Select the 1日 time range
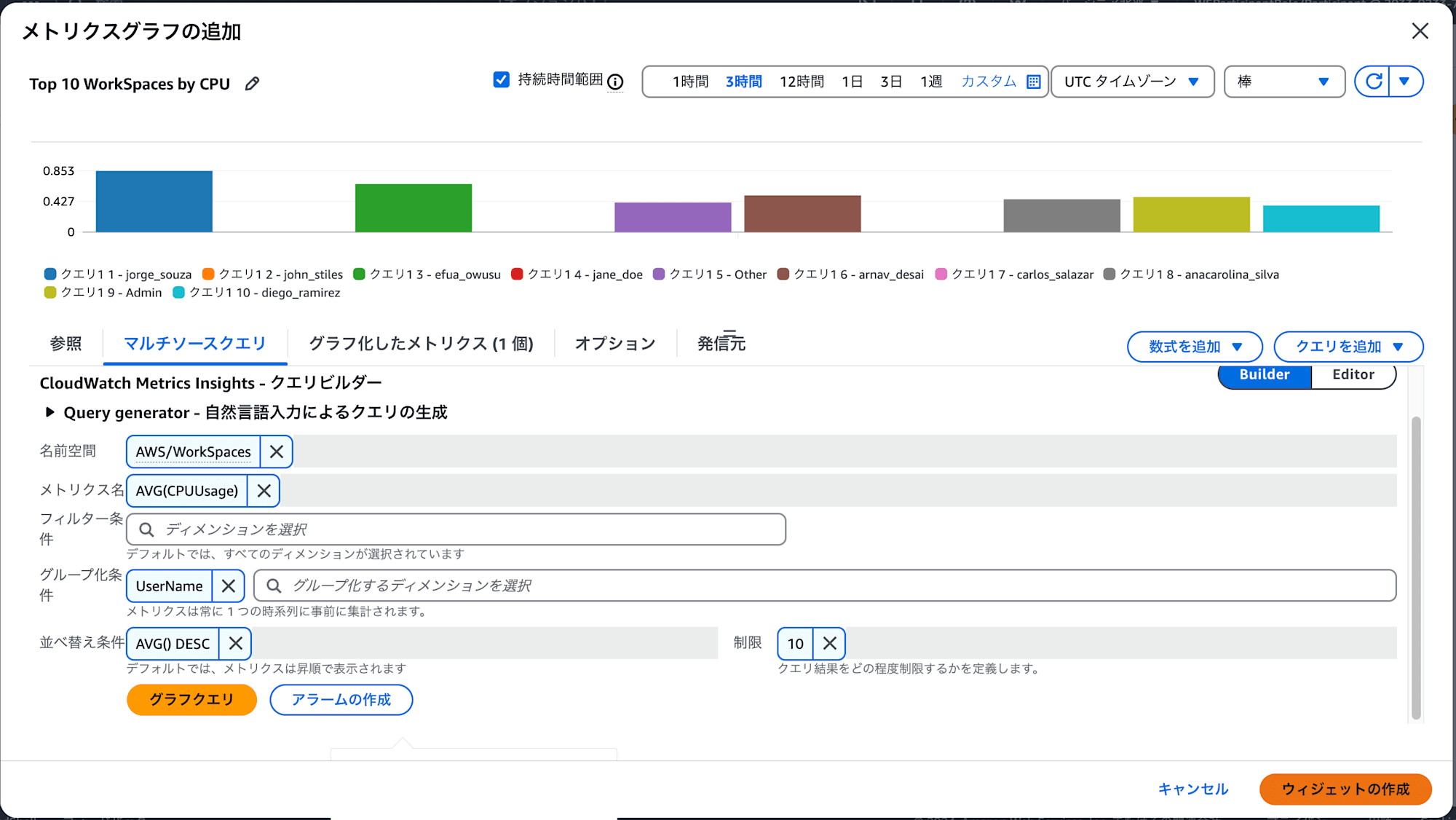Viewport: 1456px width, 820px height. (852, 82)
